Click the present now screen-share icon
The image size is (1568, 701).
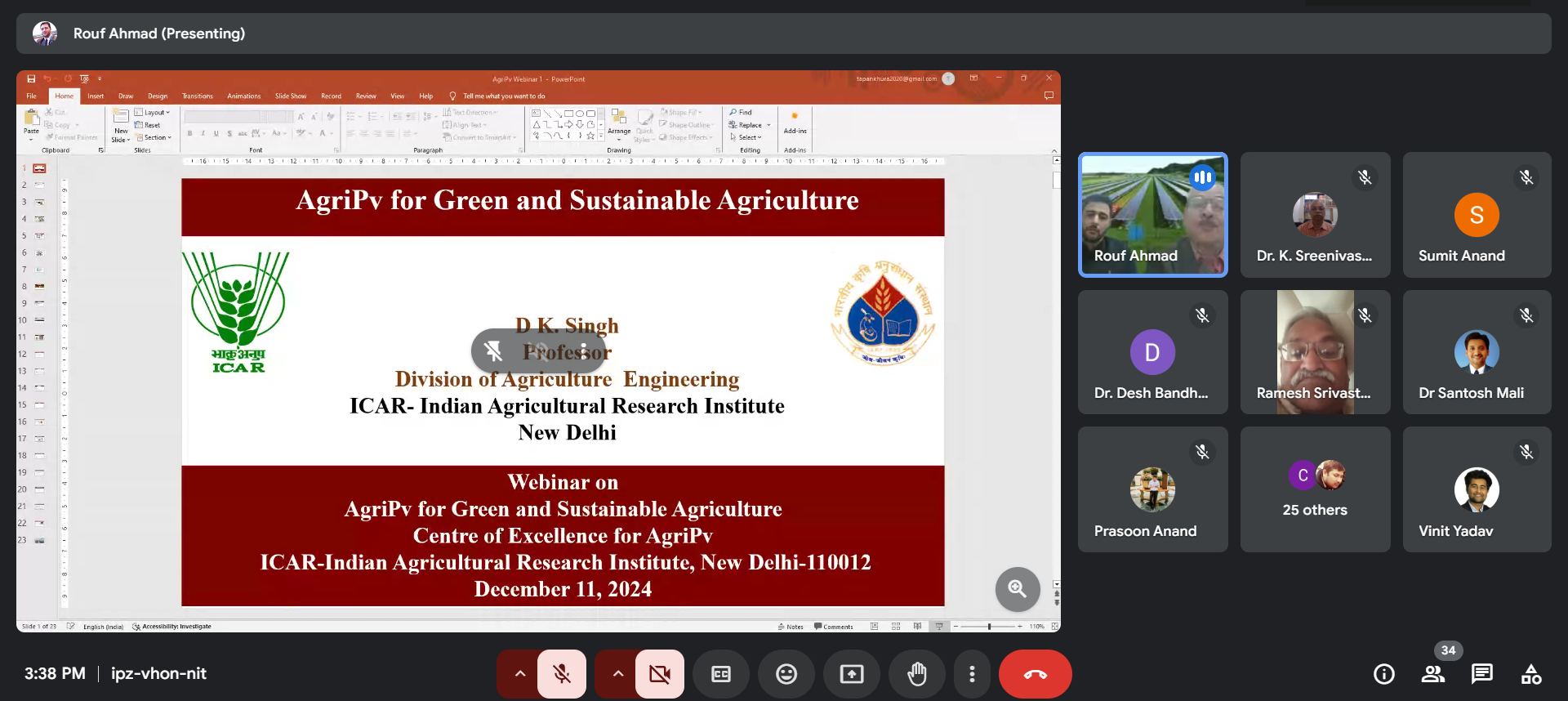[x=851, y=674]
